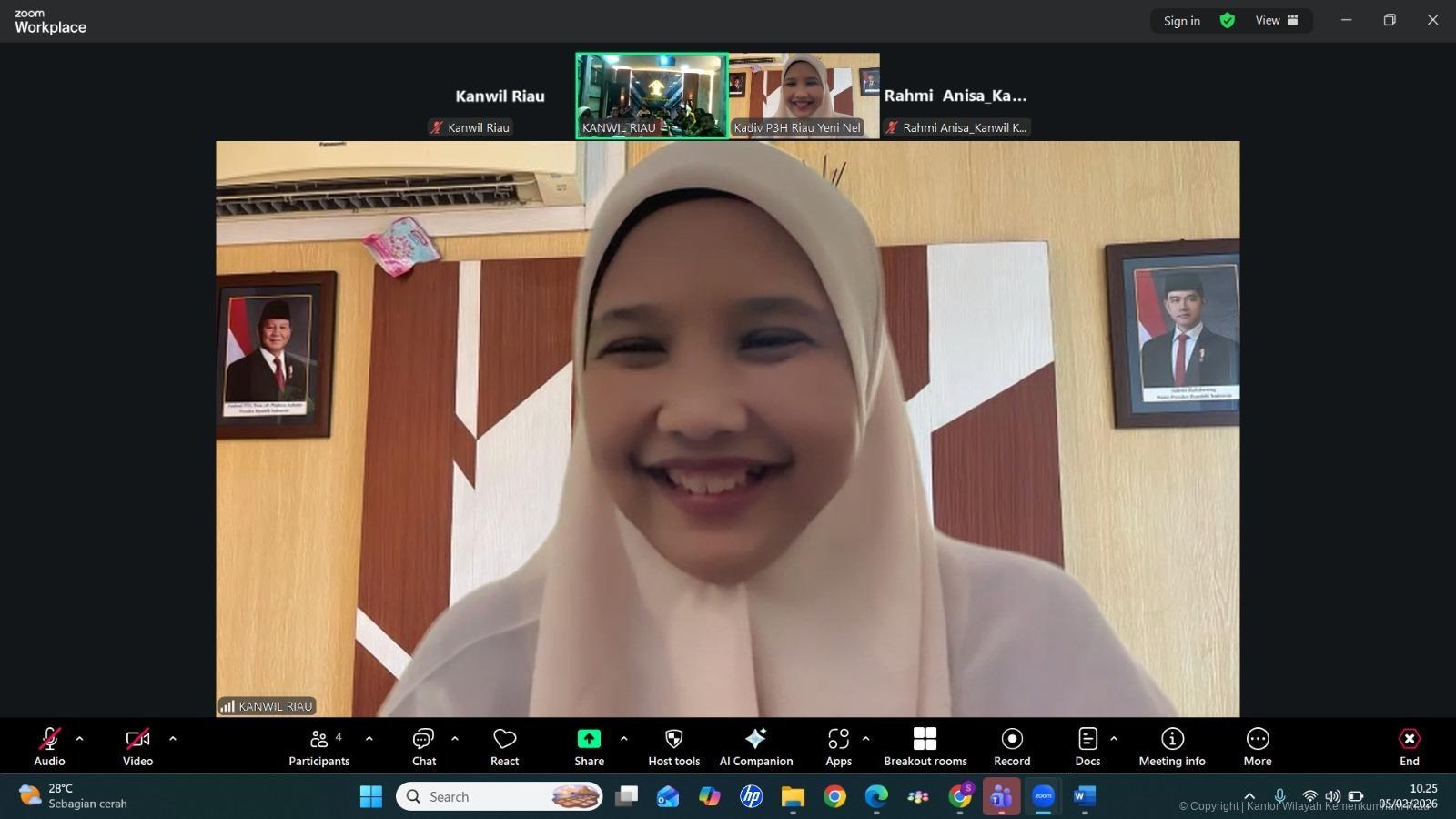1456x819 pixels.
Task: Click the React heart icon
Action: click(x=504, y=746)
